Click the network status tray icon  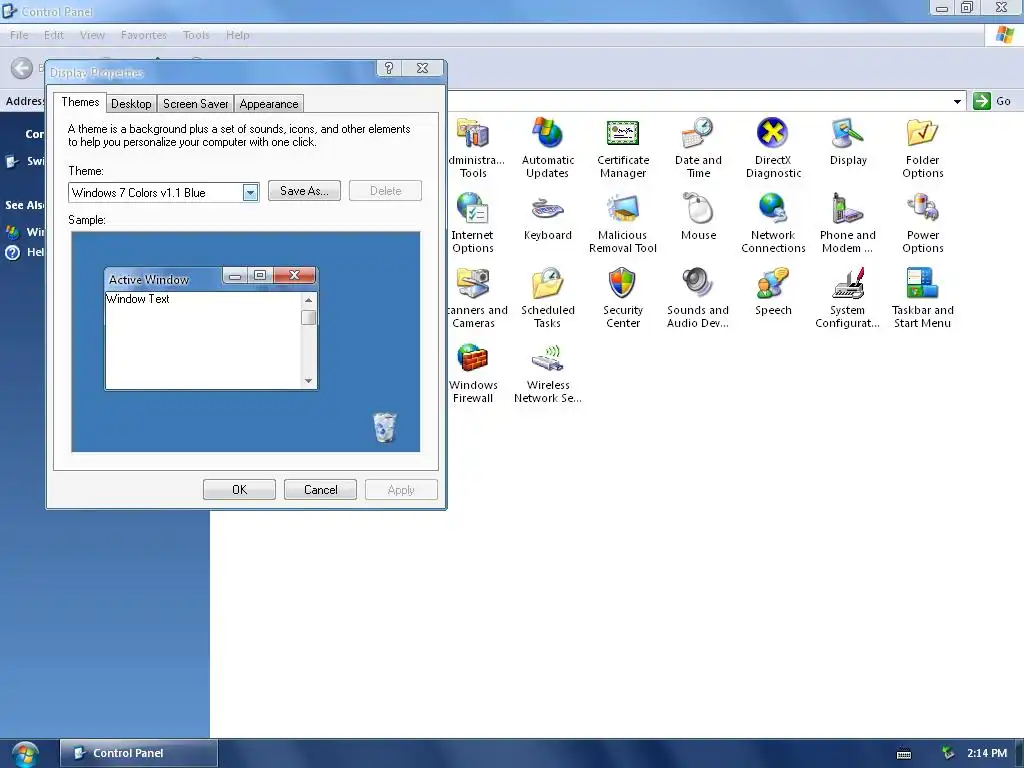pyautogui.click(x=948, y=753)
